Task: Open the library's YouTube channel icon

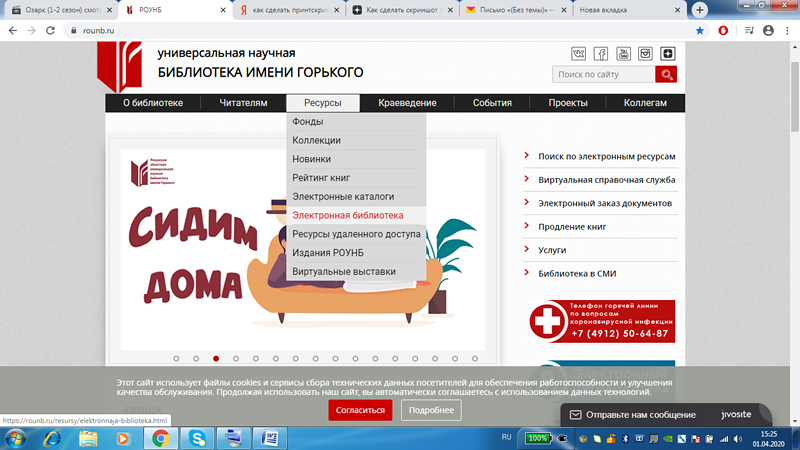Action: (623, 53)
